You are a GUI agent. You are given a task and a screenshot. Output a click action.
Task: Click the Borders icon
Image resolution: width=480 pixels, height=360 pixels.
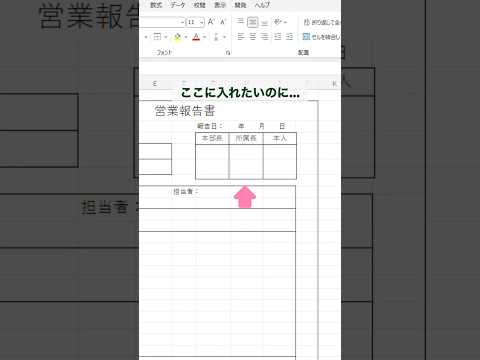pos(157,37)
